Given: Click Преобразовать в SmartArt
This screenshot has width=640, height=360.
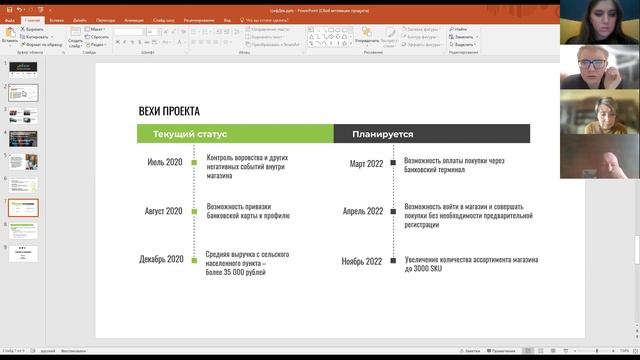Looking at the screenshot, I should pos(273,44).
